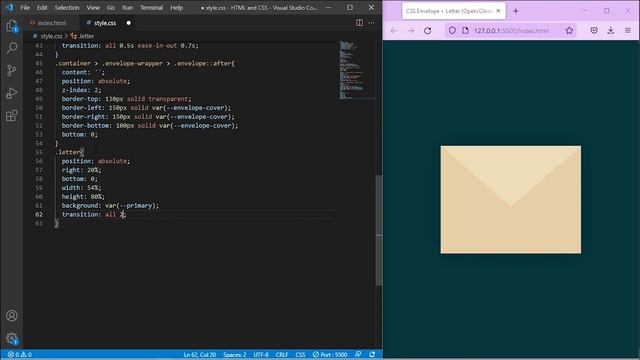Open the Help menu
The width and height of the screenshot is (640, 360).
[x=176, y=7]
